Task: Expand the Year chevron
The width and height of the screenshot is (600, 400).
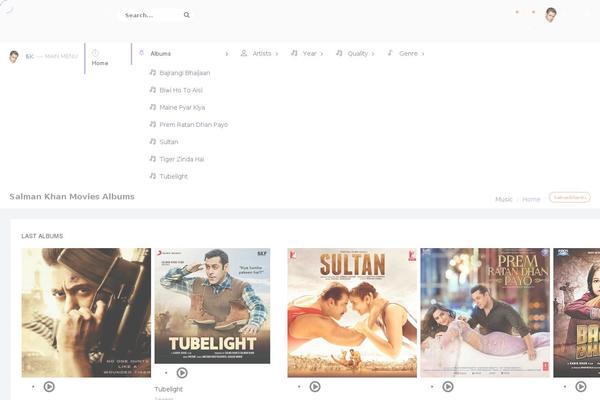Action: click(321, 54)
